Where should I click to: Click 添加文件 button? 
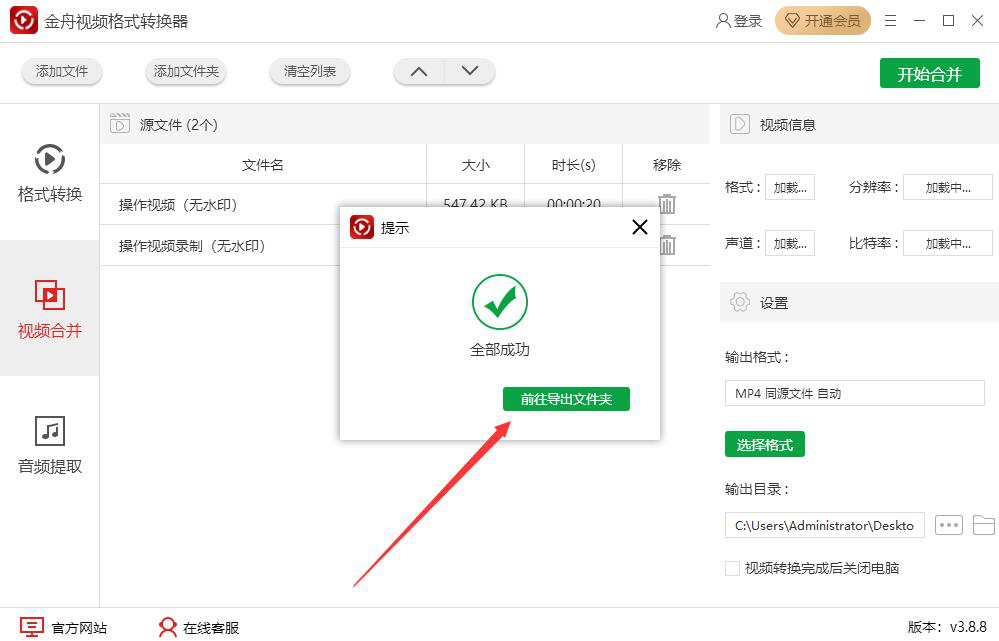pyautogui.click(x=62, y=71)
